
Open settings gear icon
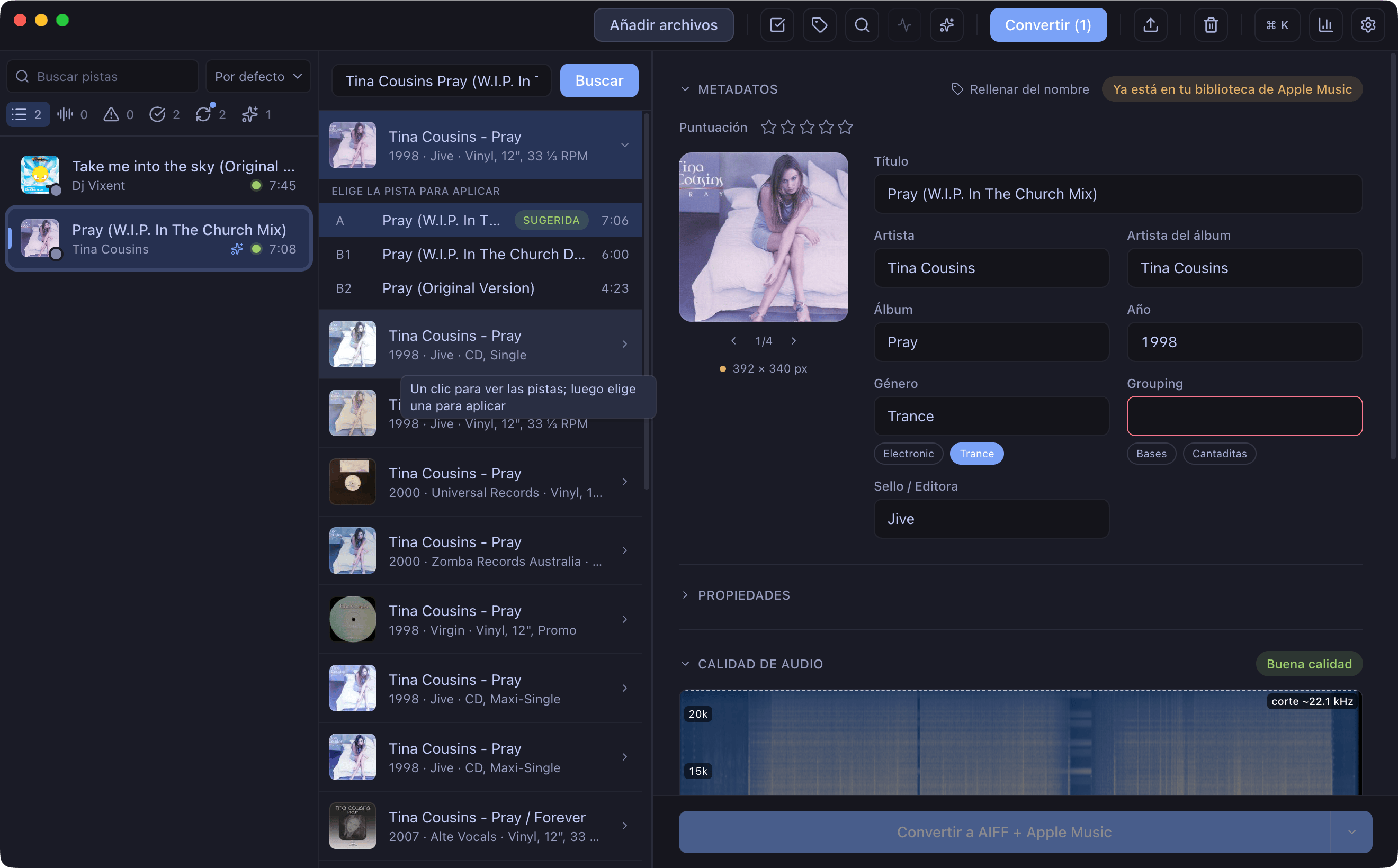pos(1368,25)
